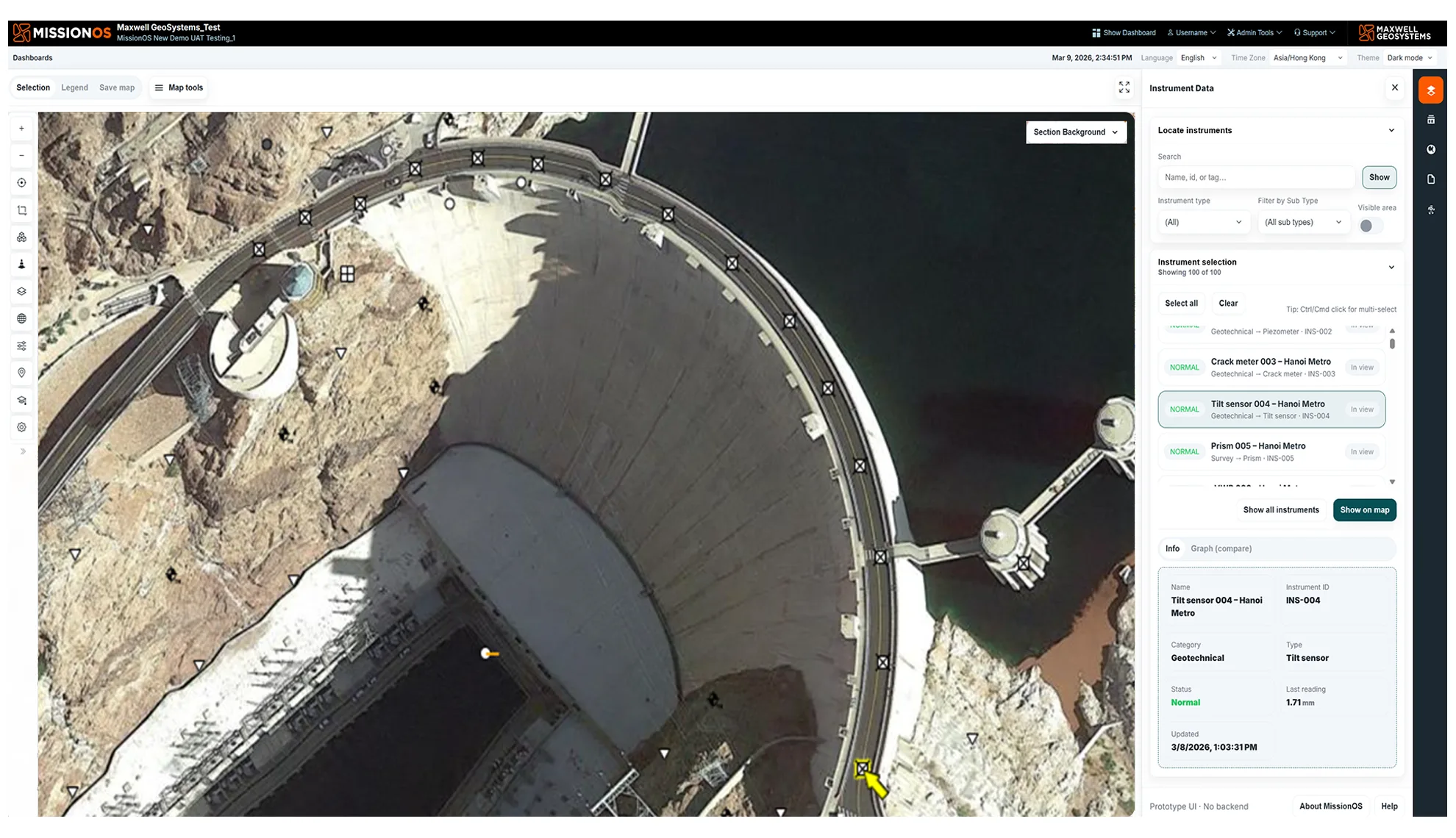This screenshot has height=838, width=1456.
Task: Open the document icon in right sidebar
Action: click(1431, 179)
